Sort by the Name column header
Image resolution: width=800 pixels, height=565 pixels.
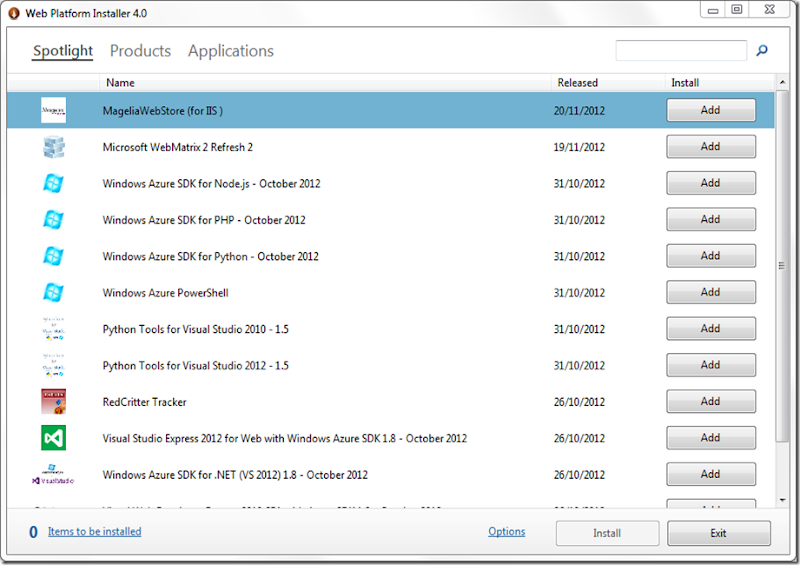point(325,83)
